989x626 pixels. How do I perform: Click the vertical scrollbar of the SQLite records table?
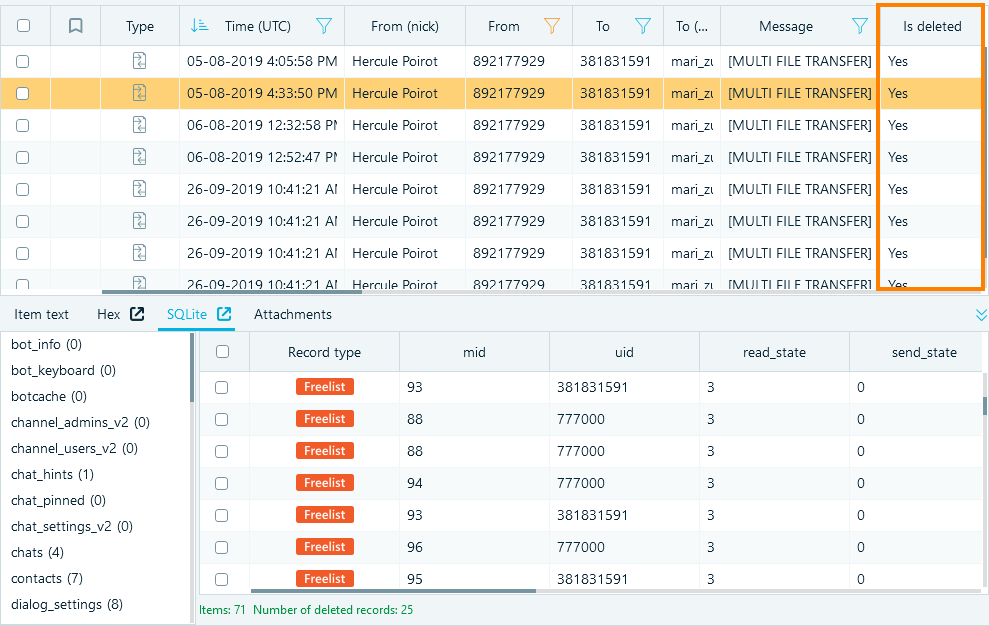tap(985, 406)
